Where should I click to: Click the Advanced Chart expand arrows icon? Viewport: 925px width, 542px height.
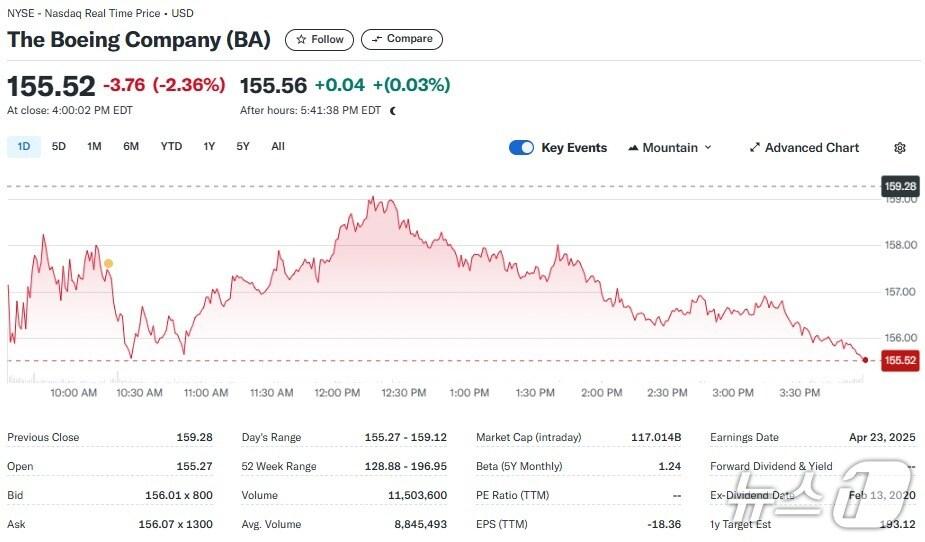click(755, 148)
